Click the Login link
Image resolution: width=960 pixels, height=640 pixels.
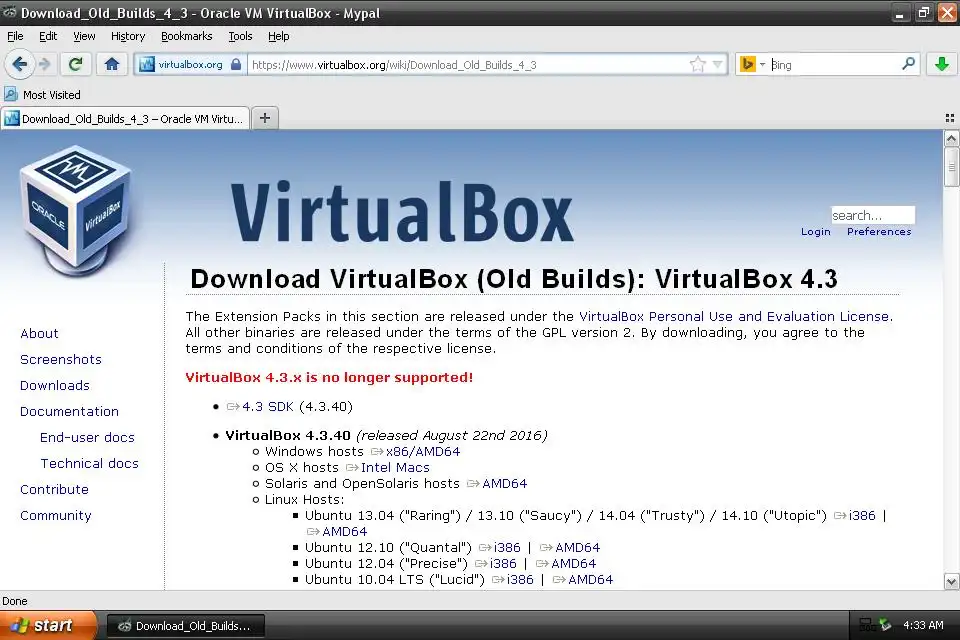(816, 232)
